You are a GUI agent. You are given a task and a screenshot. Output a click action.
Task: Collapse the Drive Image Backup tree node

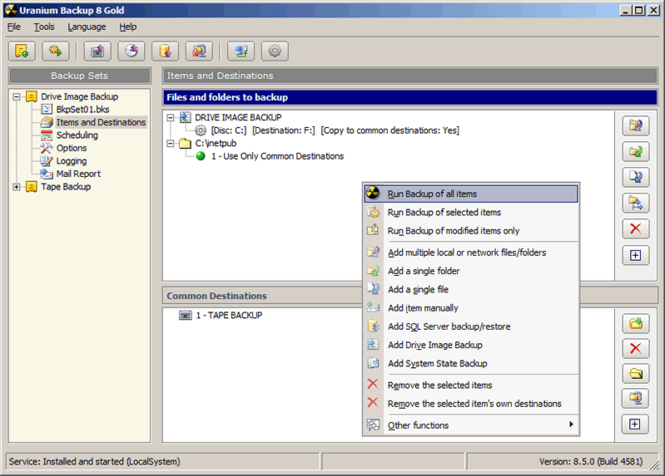coord(16,97)
